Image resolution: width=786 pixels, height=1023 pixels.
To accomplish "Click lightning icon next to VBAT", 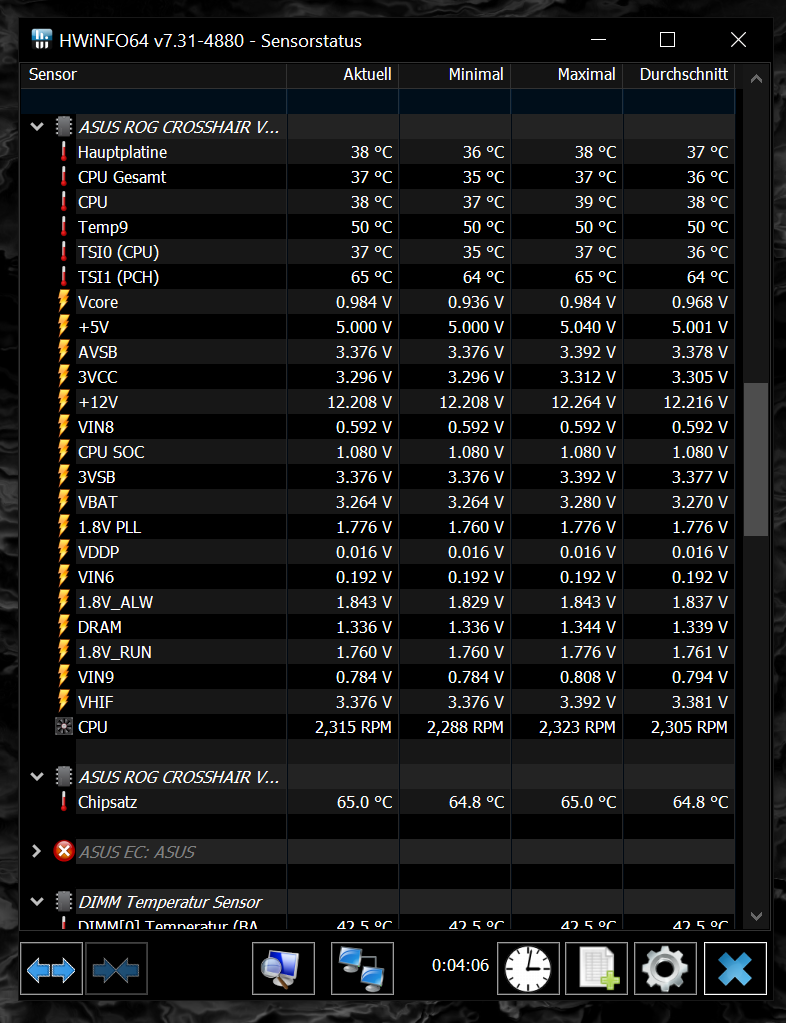I will click(x=63, y=501).
